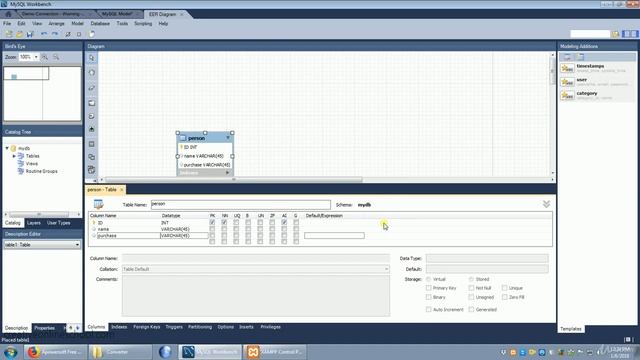Image resolution: width=640 pixels, height=360 pixels.
Task: Select the place new view tool
Action: (x=91, y=157)
